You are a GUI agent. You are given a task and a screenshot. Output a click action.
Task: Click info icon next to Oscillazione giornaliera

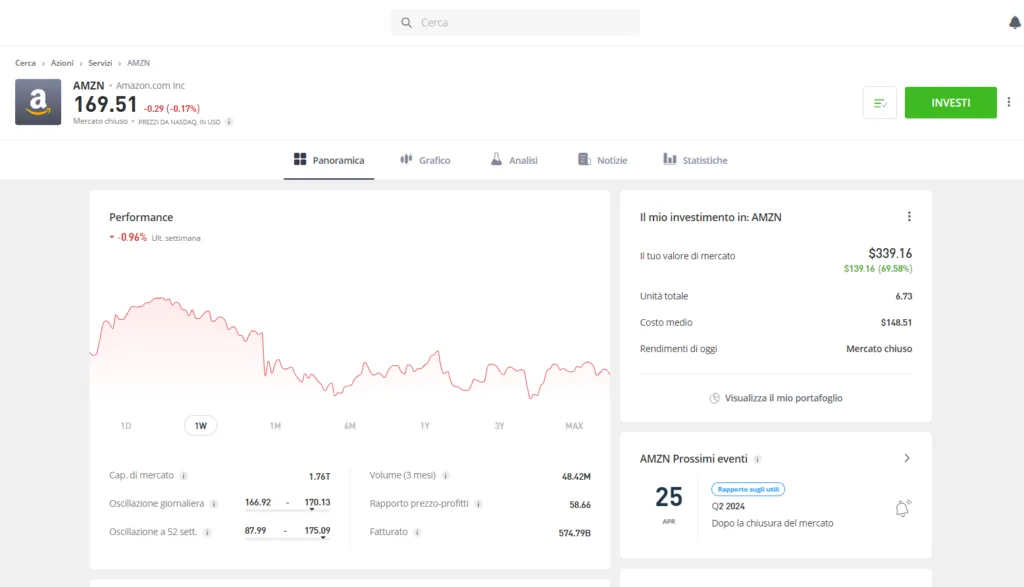click(214, 504)
